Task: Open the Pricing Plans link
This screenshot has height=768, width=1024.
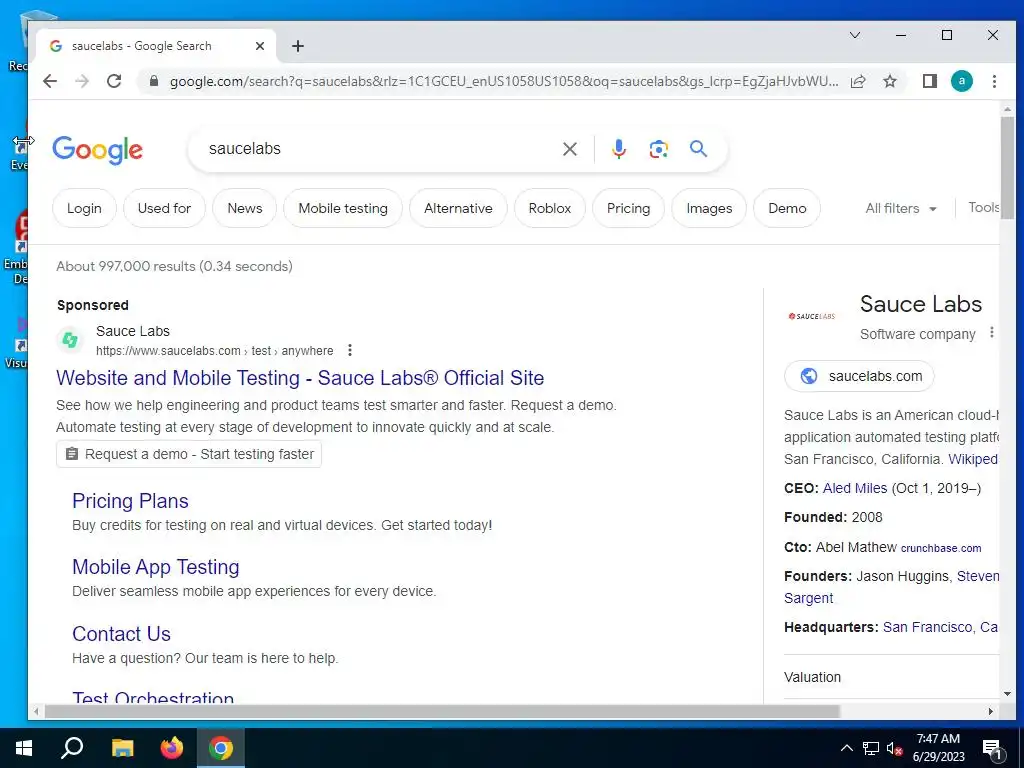Action: coord(130,501)
